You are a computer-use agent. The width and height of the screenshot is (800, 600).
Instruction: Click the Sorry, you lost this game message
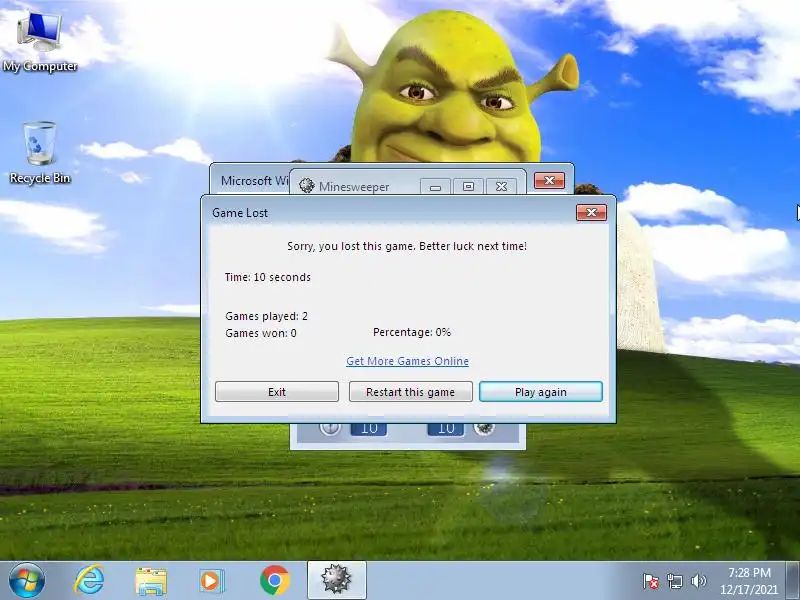pyautogui.click(x=407, y=246)
